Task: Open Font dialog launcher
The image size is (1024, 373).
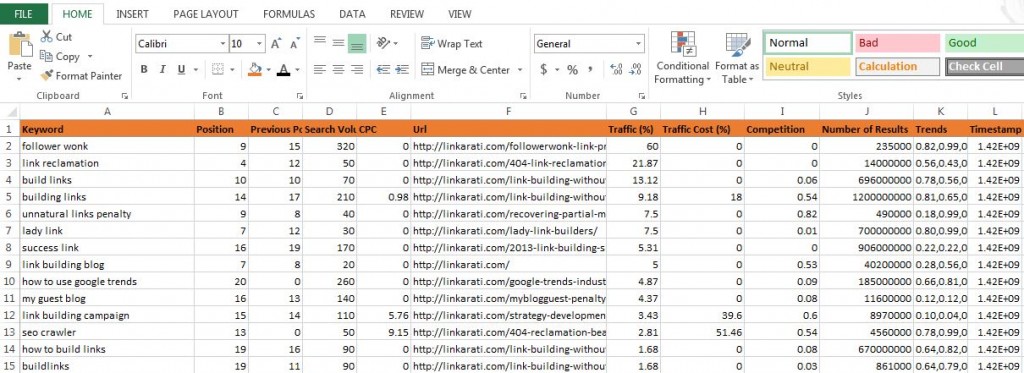Action: pyautogui.click(x=300, y=96)
